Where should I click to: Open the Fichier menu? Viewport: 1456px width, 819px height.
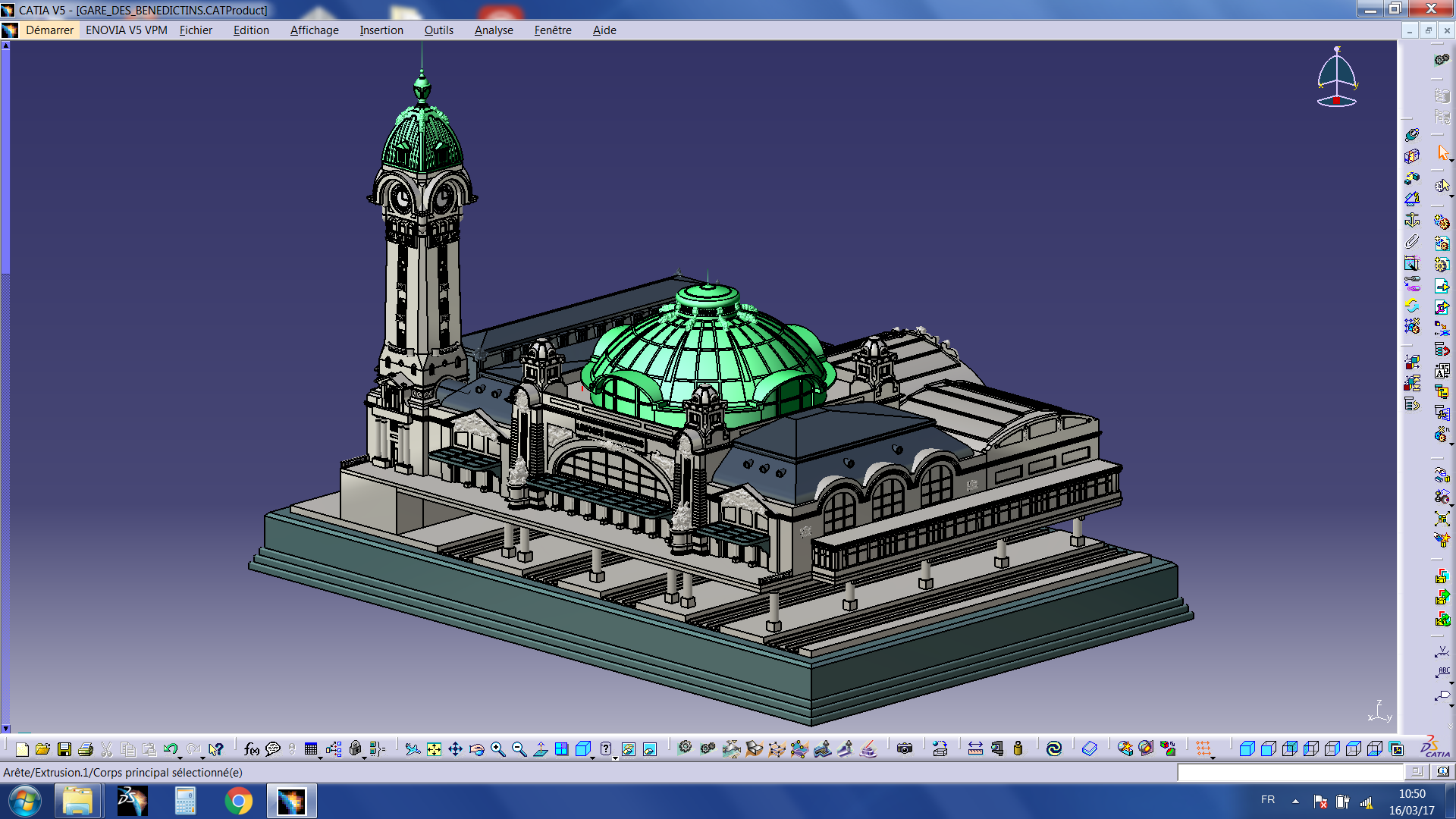point(196,30)
